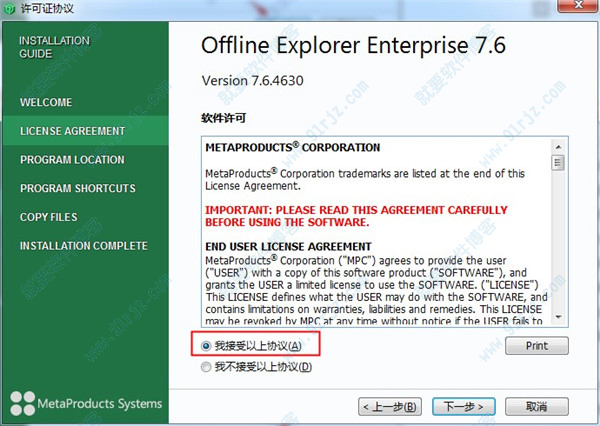Cancel the installation with 取消
Viewport: 600px width, 426px height.
pyautogui.click(x=535, y=406)
